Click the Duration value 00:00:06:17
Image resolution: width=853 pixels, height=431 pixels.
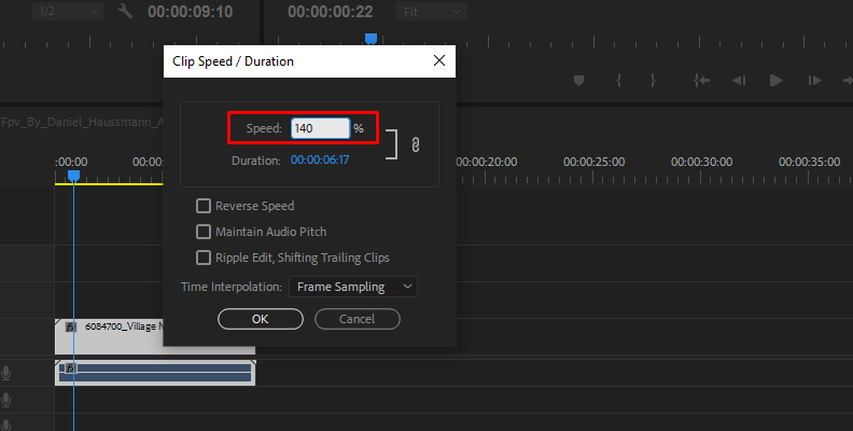coord(320,160)
